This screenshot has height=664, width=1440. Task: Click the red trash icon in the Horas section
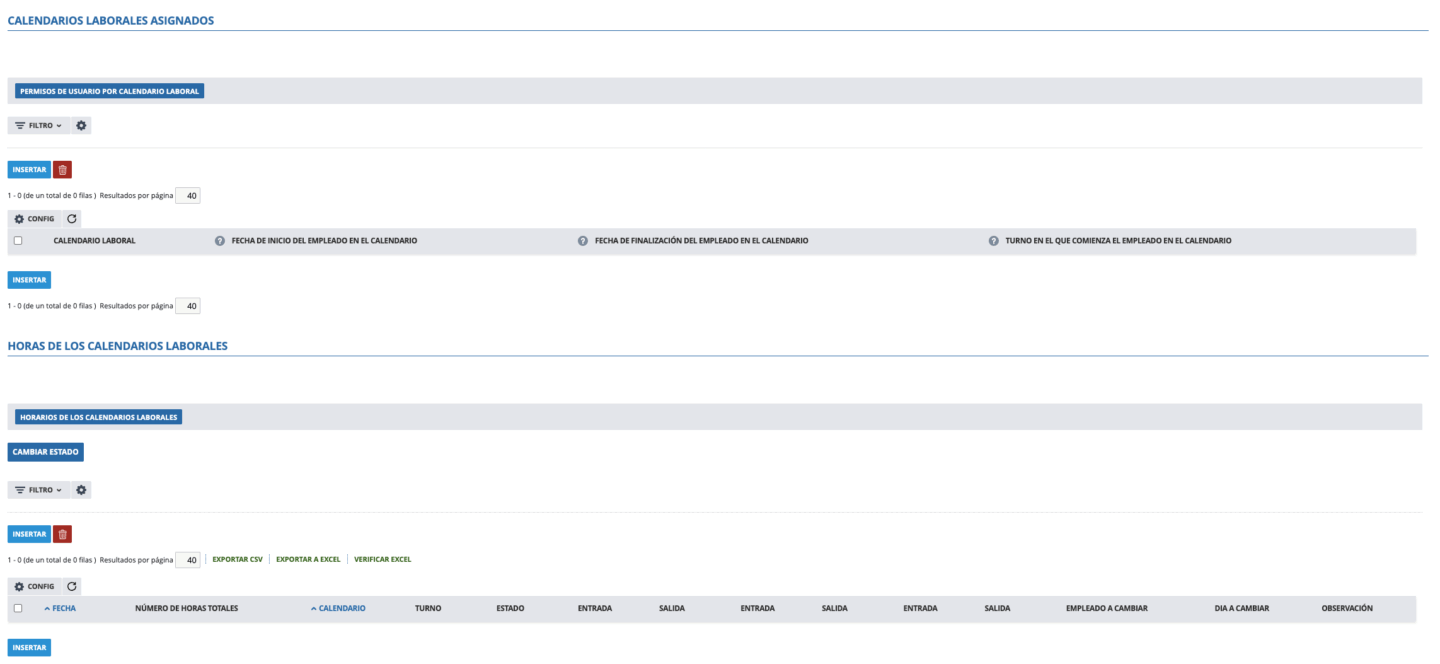62,534
